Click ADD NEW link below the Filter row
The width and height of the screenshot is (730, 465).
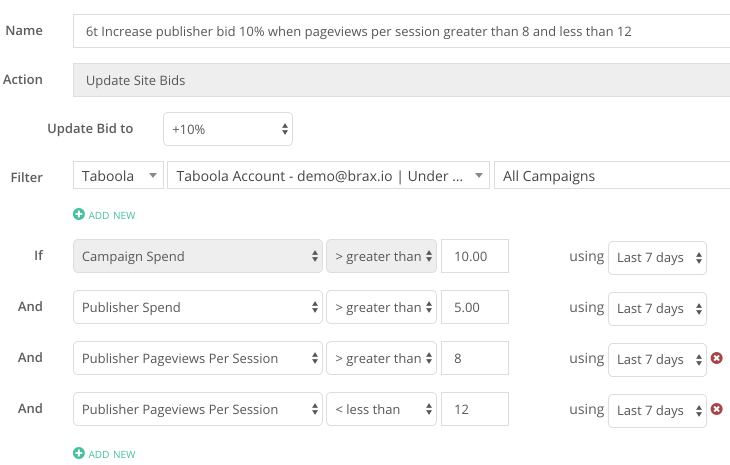(x=112, y=216)
